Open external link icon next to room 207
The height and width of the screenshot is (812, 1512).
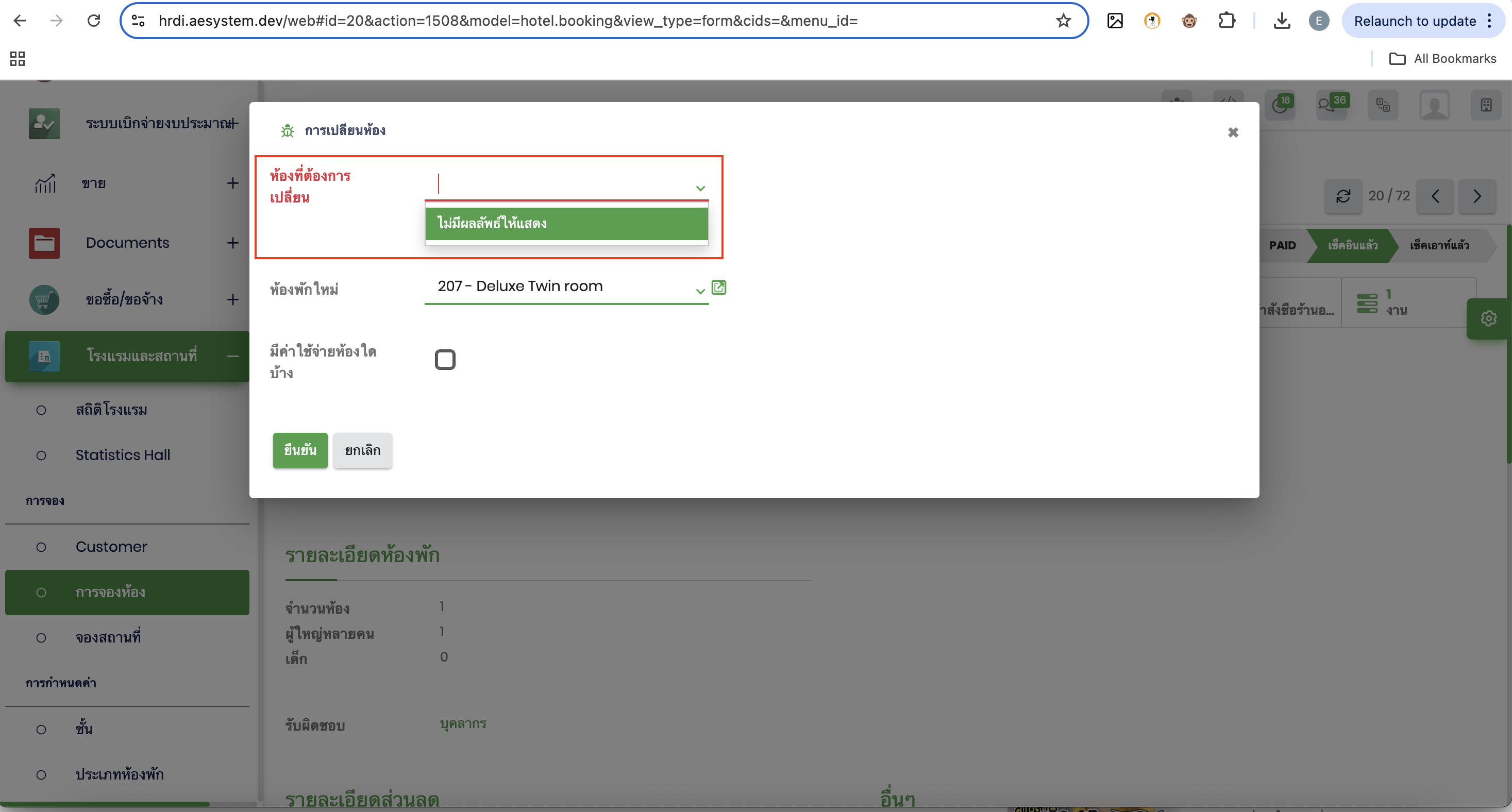point(718,287)
